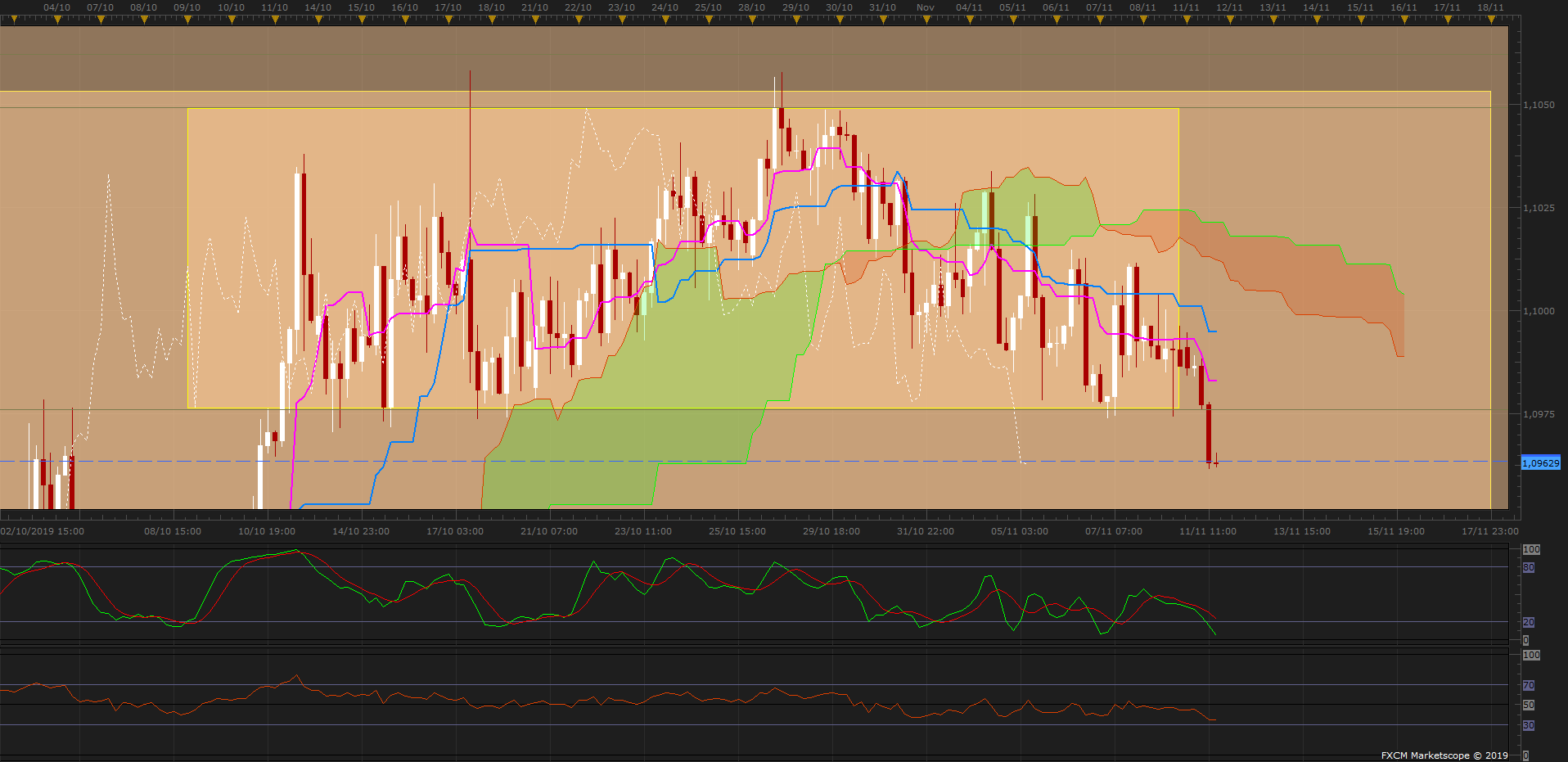Click the current price label 1,09629

1541,463
